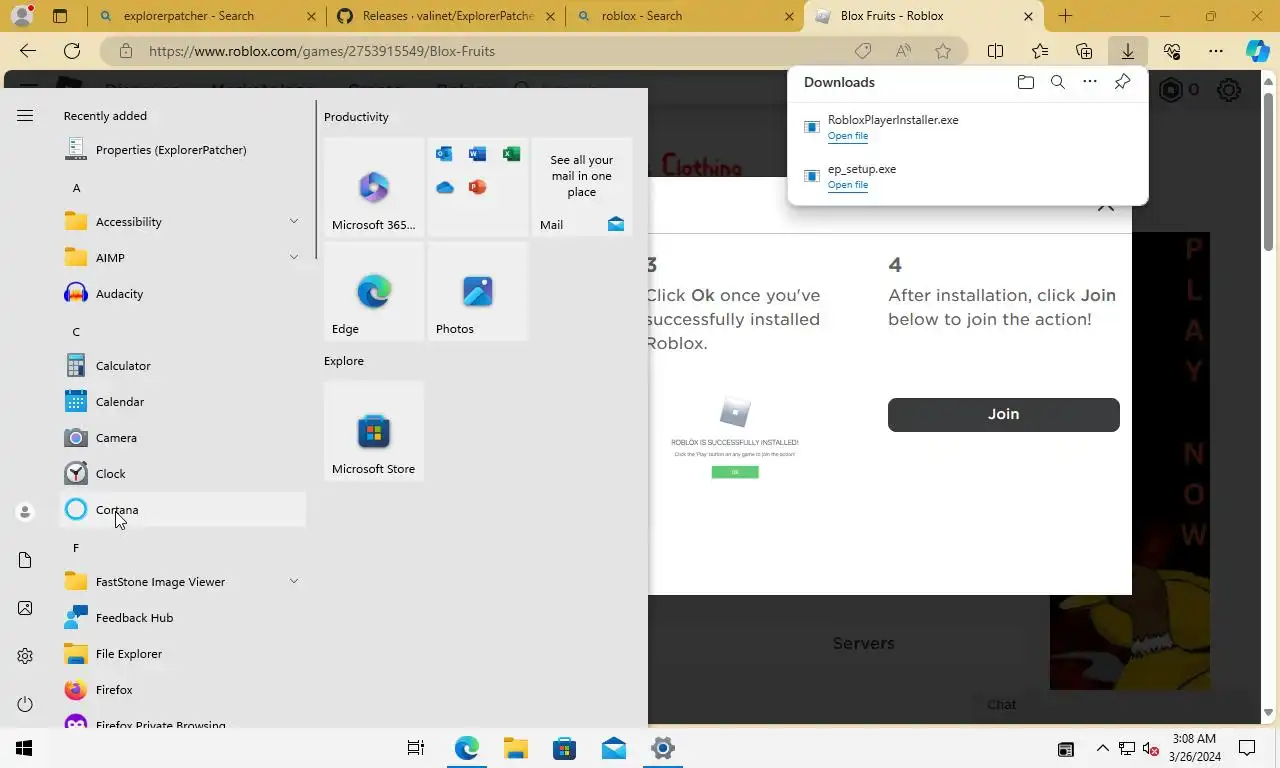Open tab actions menu button
The height and width of the screenshot is (768, 1280).
coord(60,16)
